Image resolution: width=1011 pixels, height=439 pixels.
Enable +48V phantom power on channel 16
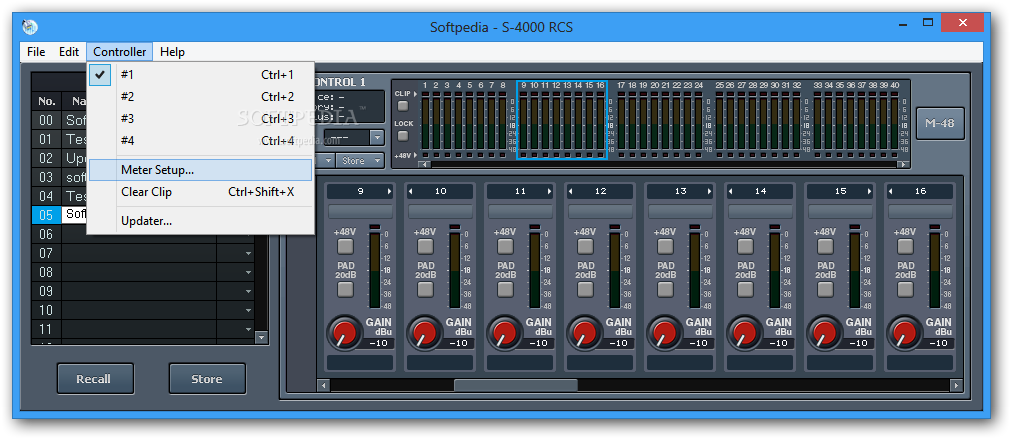tap(905, 246)
